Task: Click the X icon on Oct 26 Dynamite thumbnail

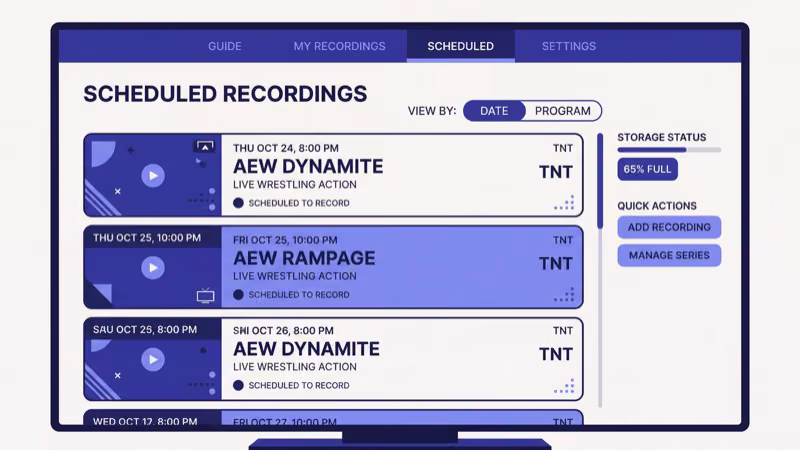Action: coord(118,375)
